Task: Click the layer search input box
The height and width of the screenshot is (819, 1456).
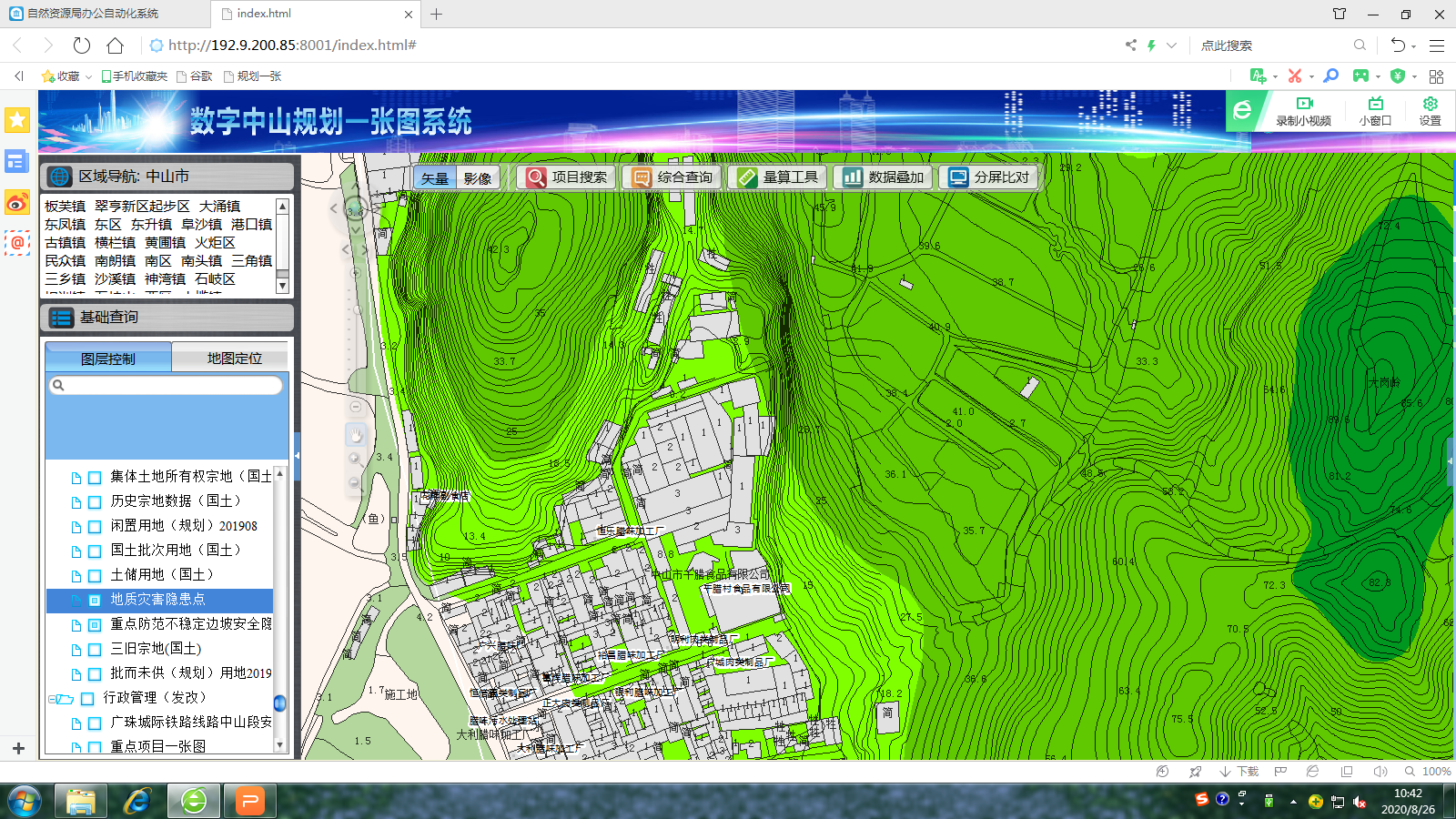Action: coord(166,385)
